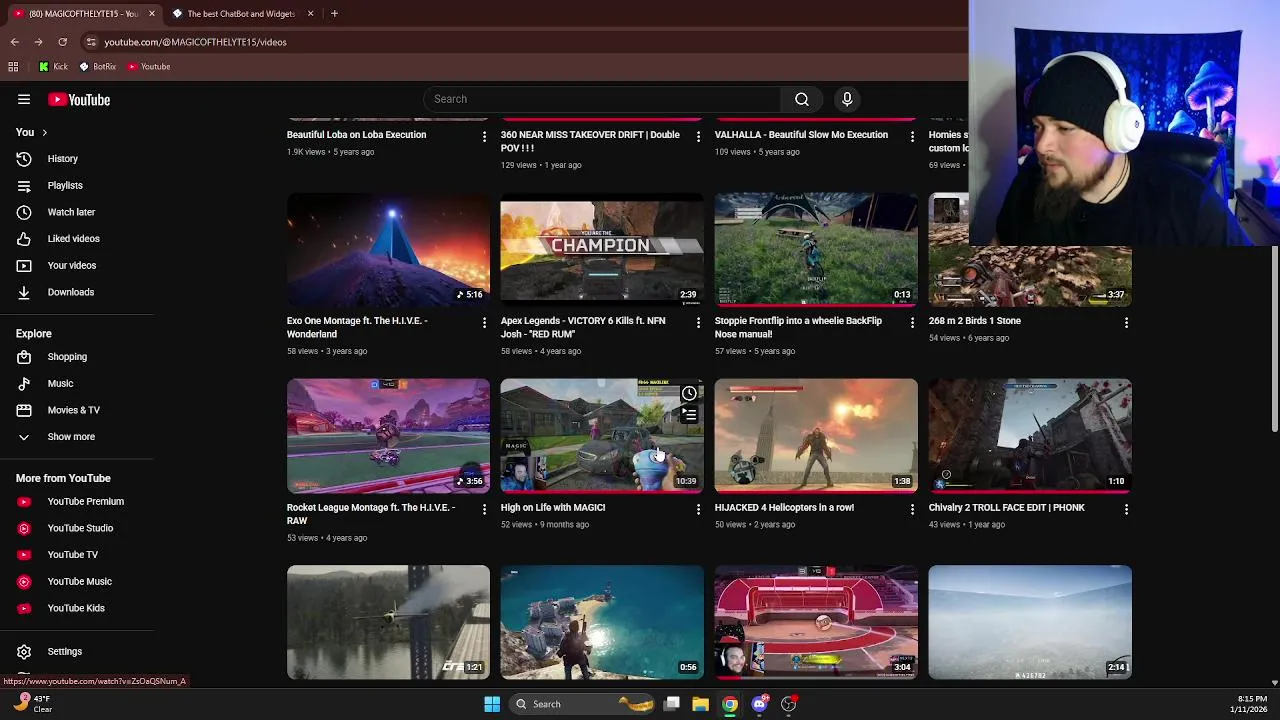Screen dimensions: 1280x720
Task: Play Rocket League Montage RAW thumbnail
Action: tap(388, 435)
